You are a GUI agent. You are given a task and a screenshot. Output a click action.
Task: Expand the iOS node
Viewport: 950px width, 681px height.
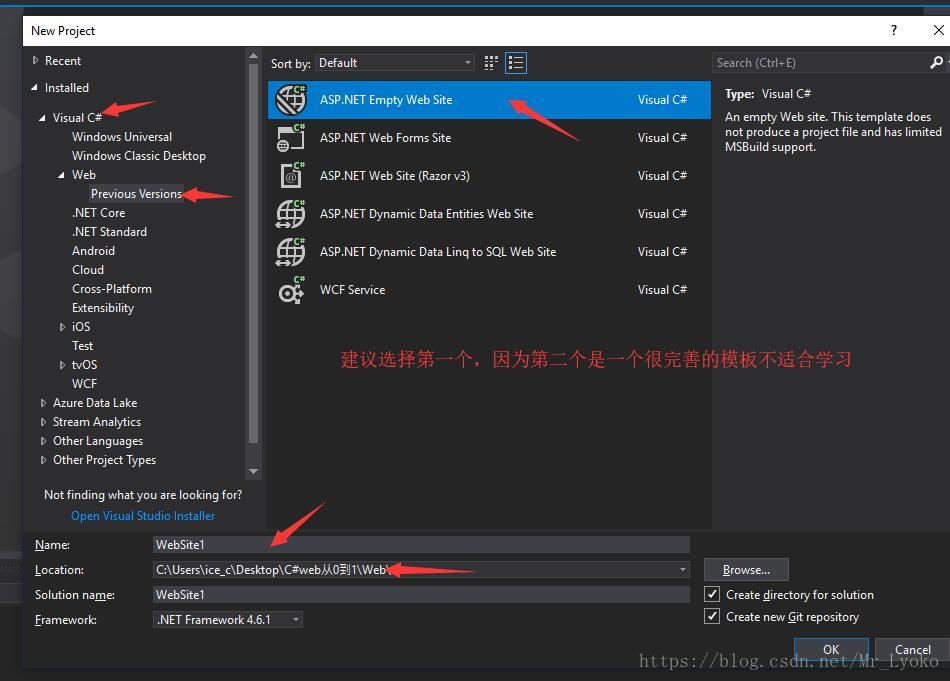[62, 327]
